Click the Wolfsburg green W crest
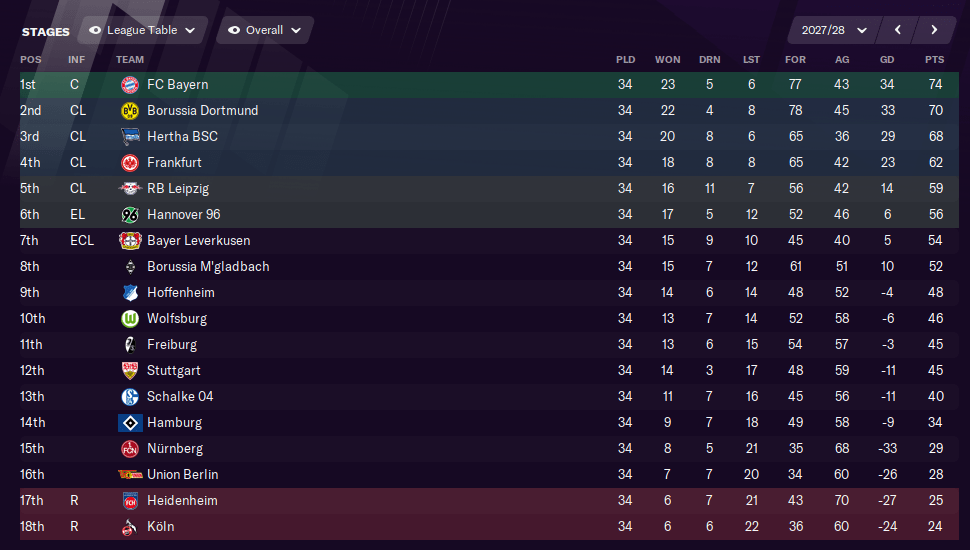The image size is (970, 550). point(130,319)
